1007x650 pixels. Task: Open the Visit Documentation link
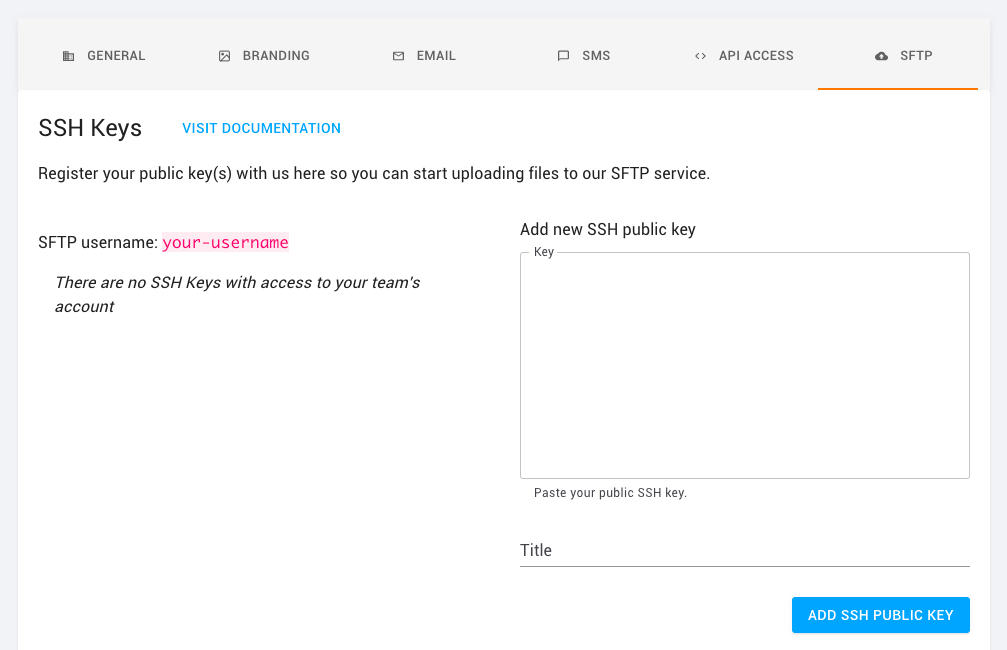pyautogui.click(x=261, y=128)
